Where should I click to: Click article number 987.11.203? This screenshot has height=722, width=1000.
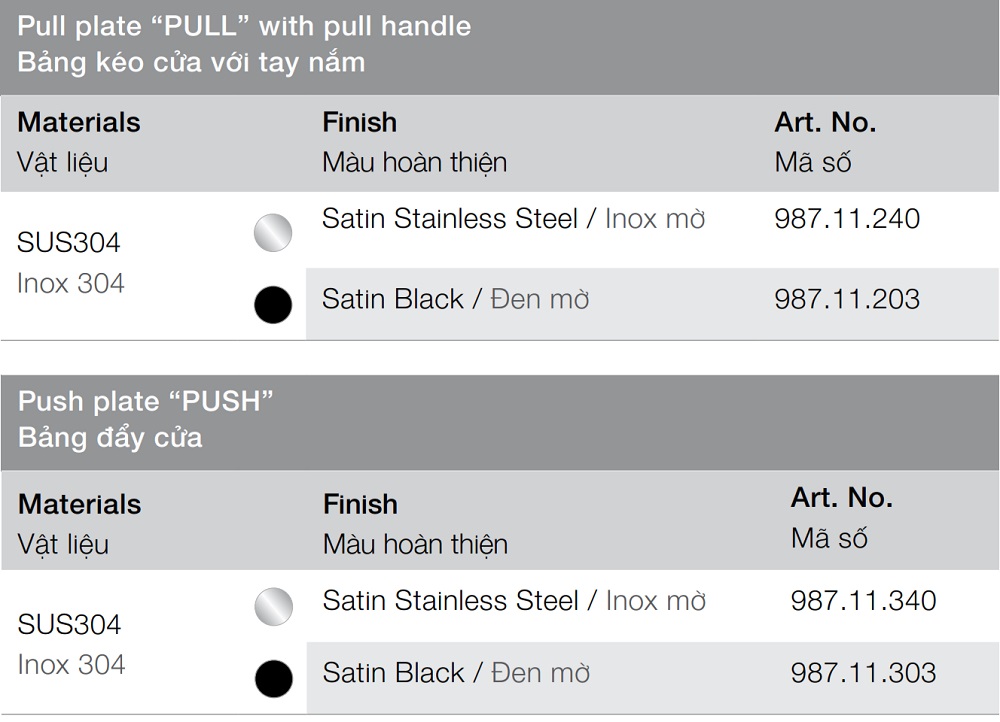(847, 299)
